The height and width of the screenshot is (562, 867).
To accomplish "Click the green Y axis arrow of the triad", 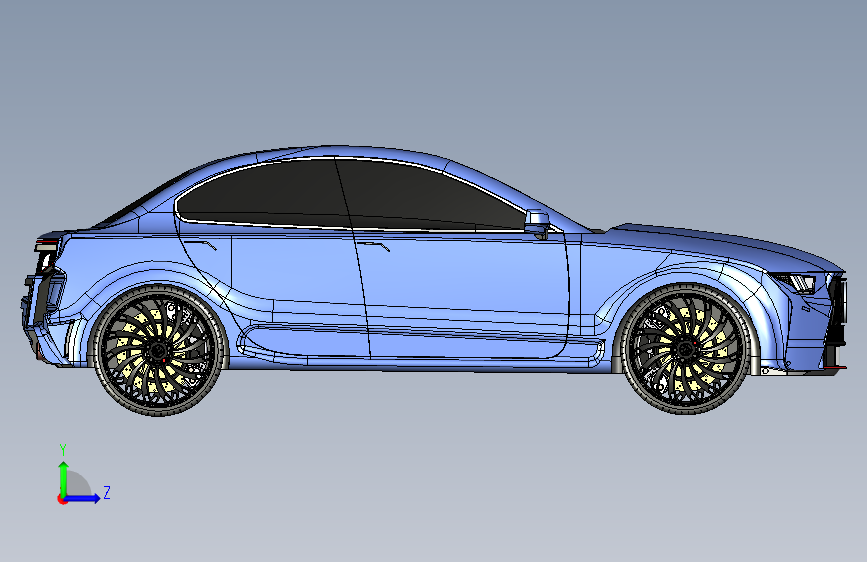I will [x=64, y=478].
